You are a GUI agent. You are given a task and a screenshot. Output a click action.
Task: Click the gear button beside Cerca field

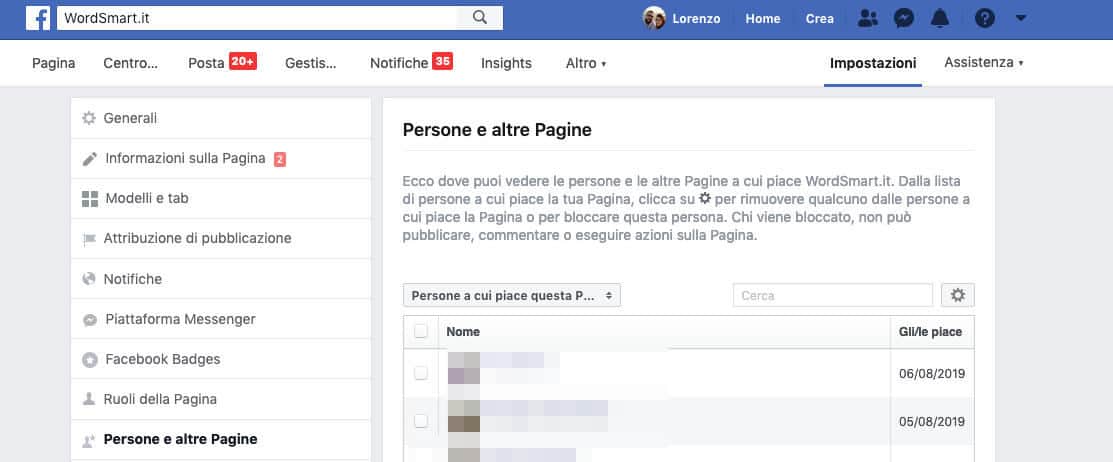tap(957, 295)
